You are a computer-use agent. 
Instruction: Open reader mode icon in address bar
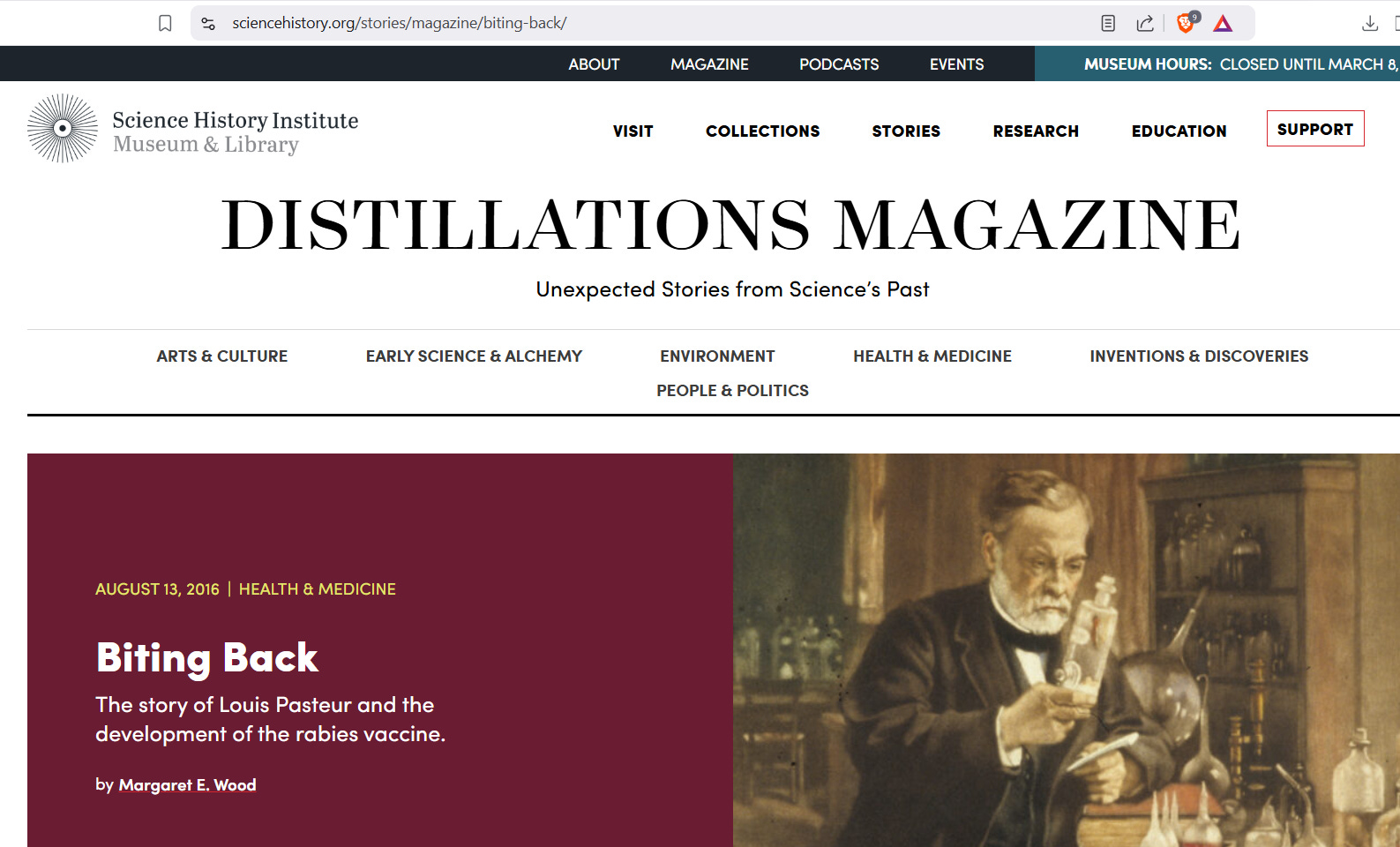1108,23
